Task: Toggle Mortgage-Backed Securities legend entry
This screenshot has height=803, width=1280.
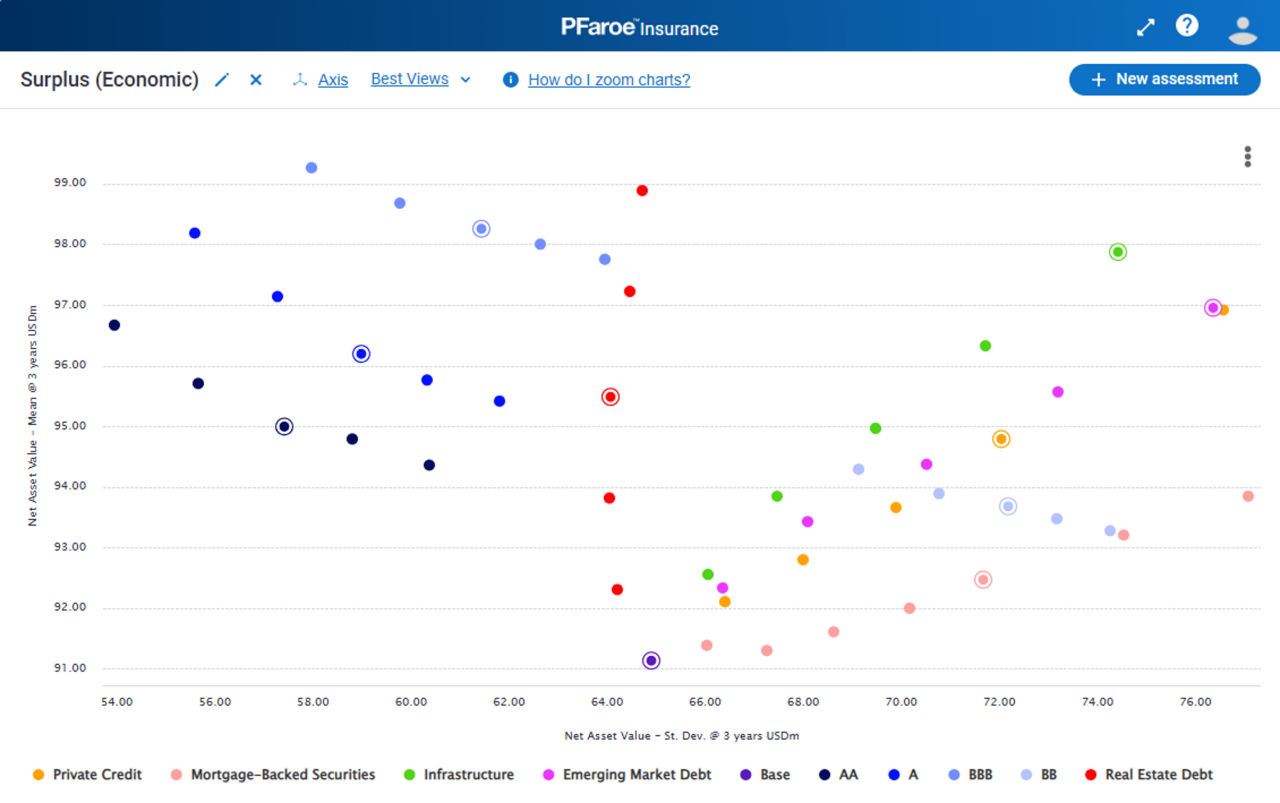Action: (282, 775)
